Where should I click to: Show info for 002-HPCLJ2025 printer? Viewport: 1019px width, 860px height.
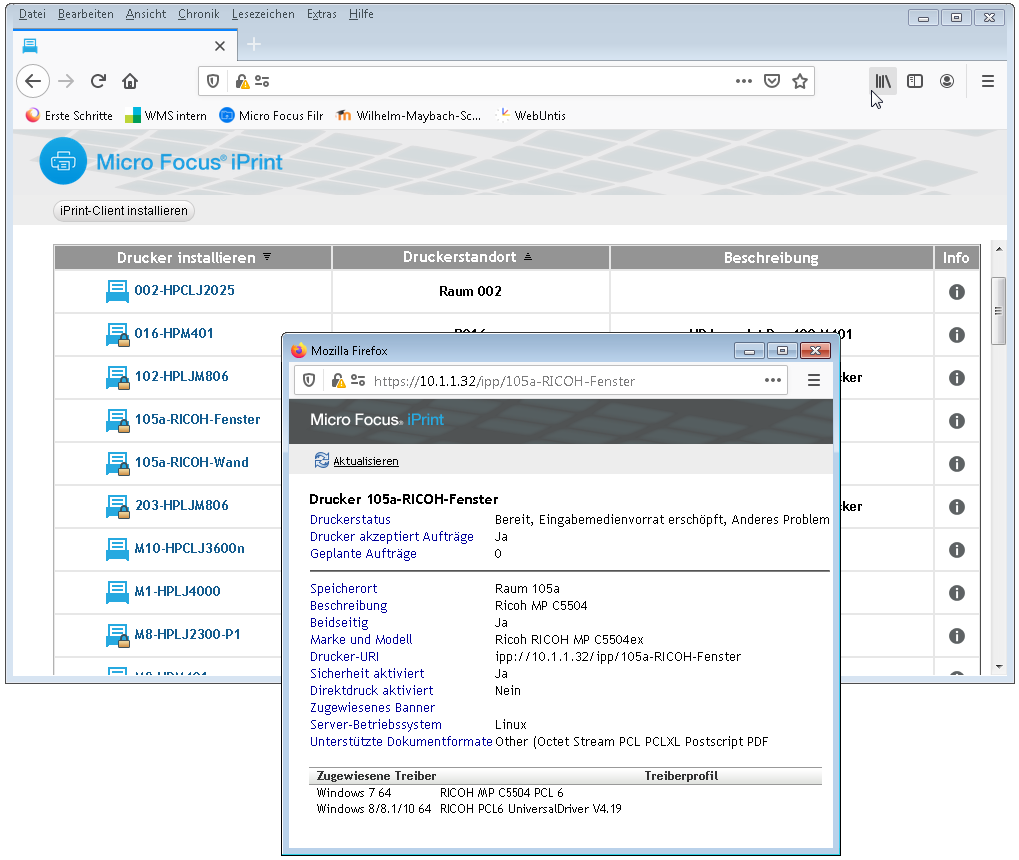click(x=957, y=292)
